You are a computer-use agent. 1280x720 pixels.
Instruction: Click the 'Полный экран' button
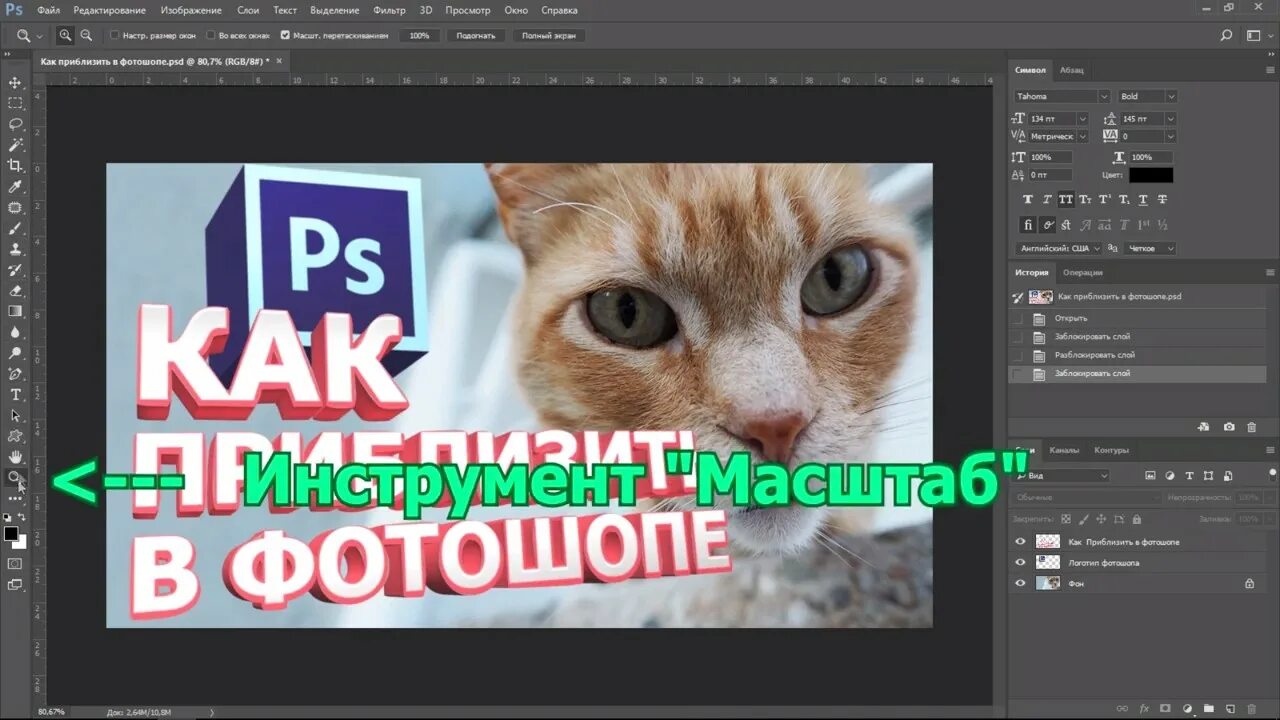(x=549, y=35)
